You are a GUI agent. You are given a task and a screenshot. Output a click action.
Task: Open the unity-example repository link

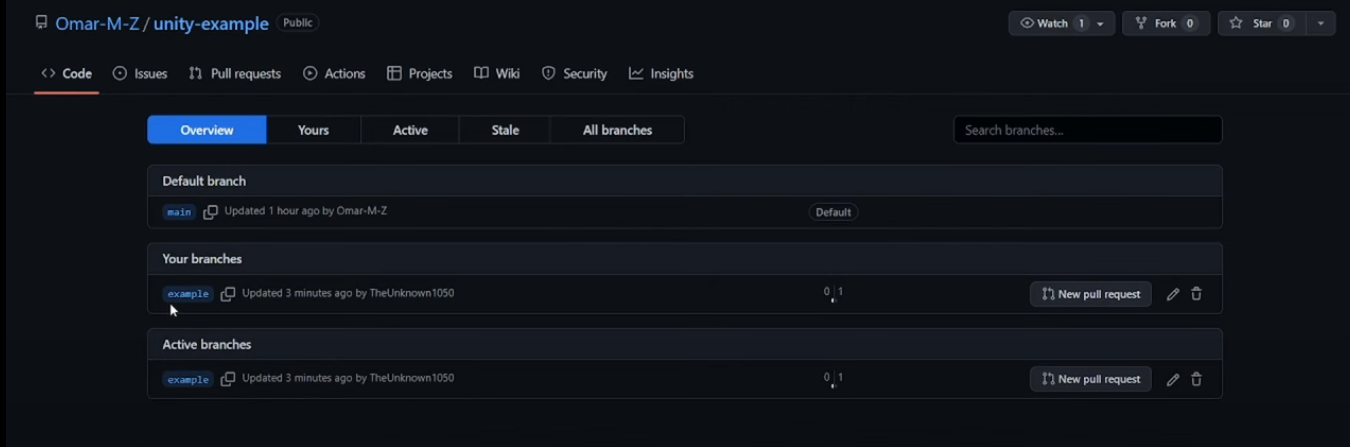coord(211,24)
